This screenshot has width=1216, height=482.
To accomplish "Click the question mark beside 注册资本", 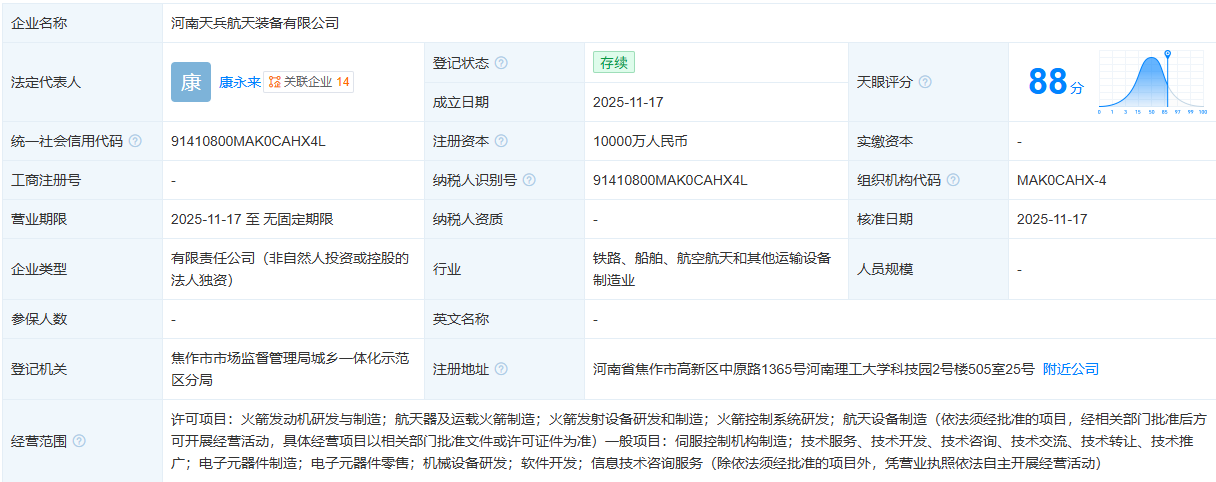I will 501,141.
